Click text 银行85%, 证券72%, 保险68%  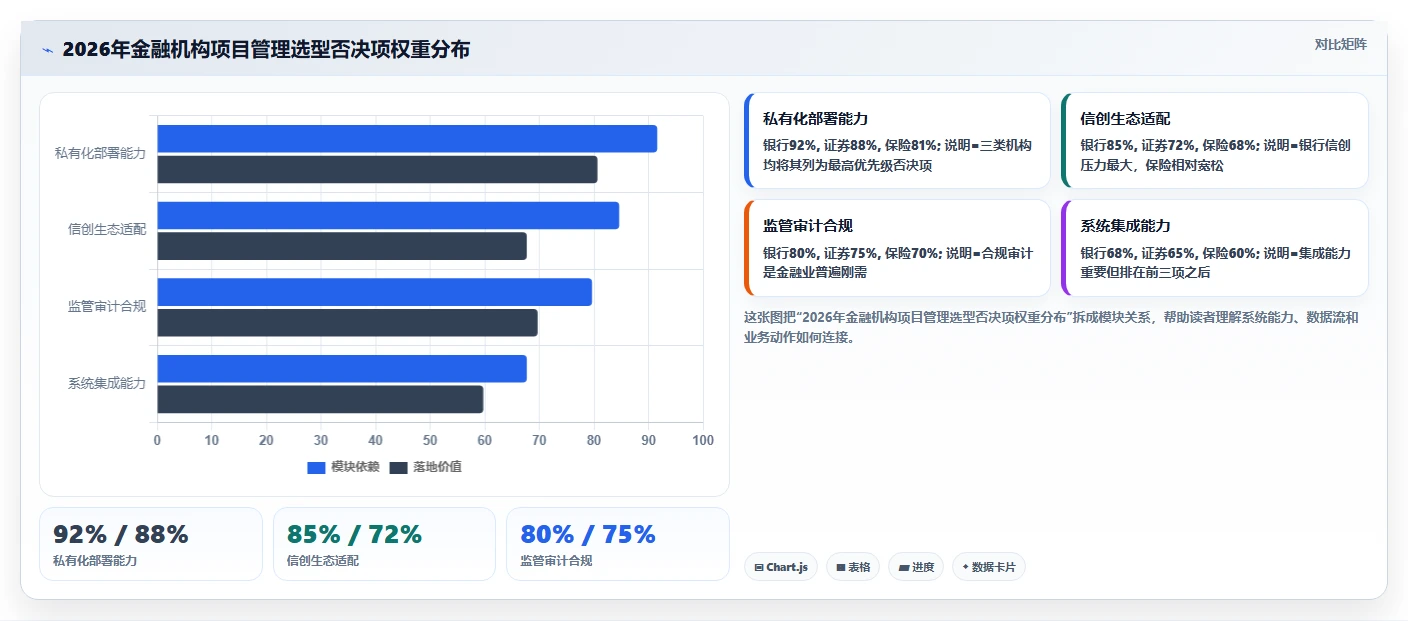tap(1168, 145)
